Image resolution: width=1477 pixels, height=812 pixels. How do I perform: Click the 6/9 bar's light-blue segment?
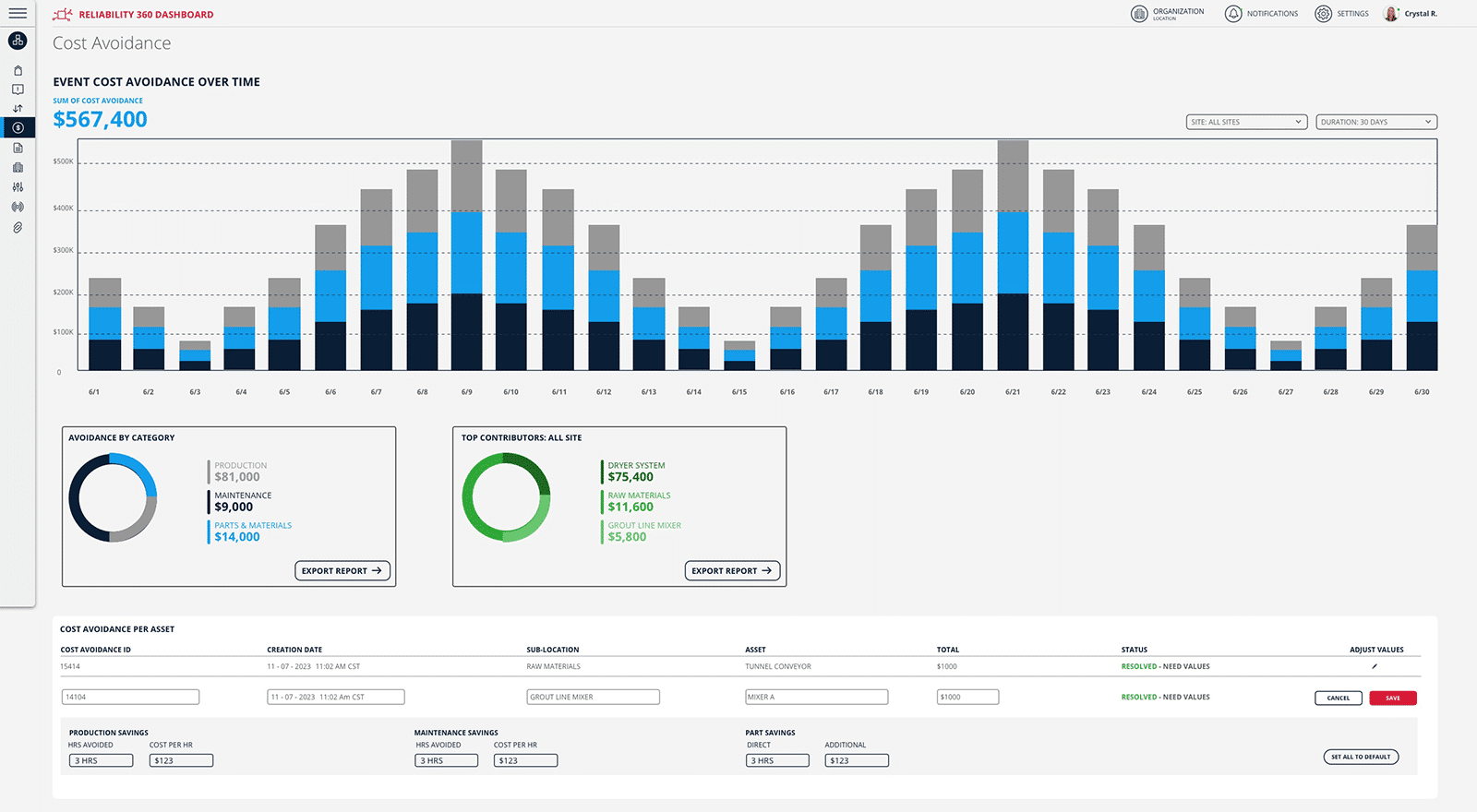467,252
